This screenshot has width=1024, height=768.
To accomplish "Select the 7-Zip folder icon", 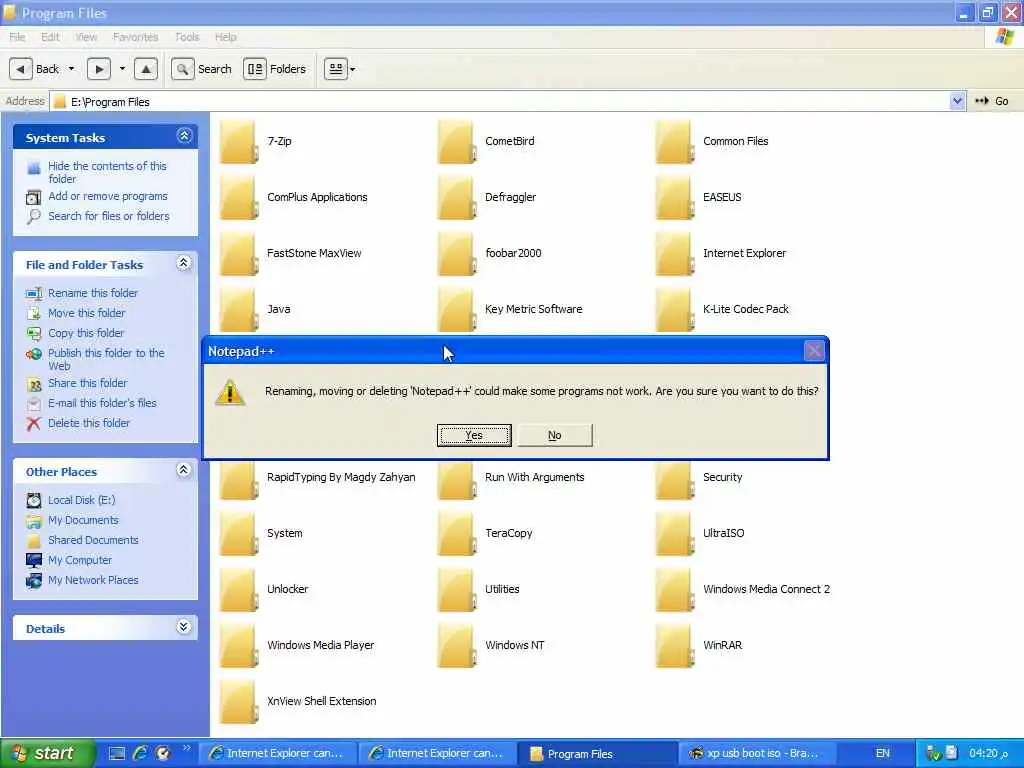I will (x=238, y=142).
